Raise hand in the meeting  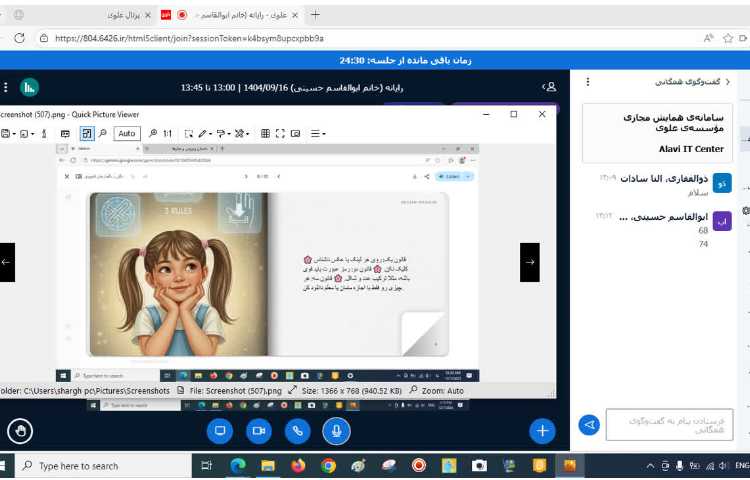click(x=19, y=431)
